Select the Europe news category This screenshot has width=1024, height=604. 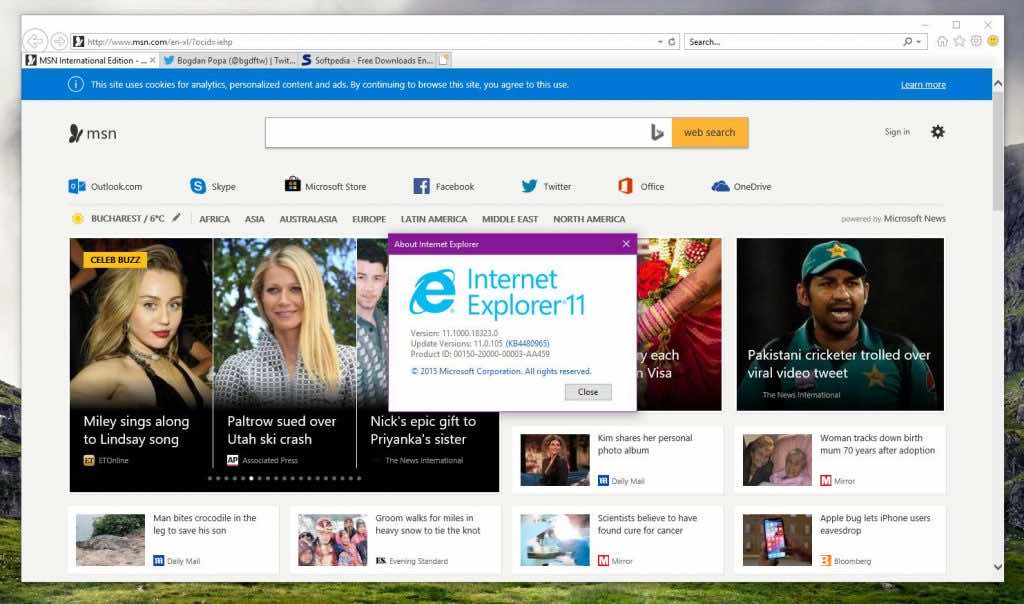[368, 219]
